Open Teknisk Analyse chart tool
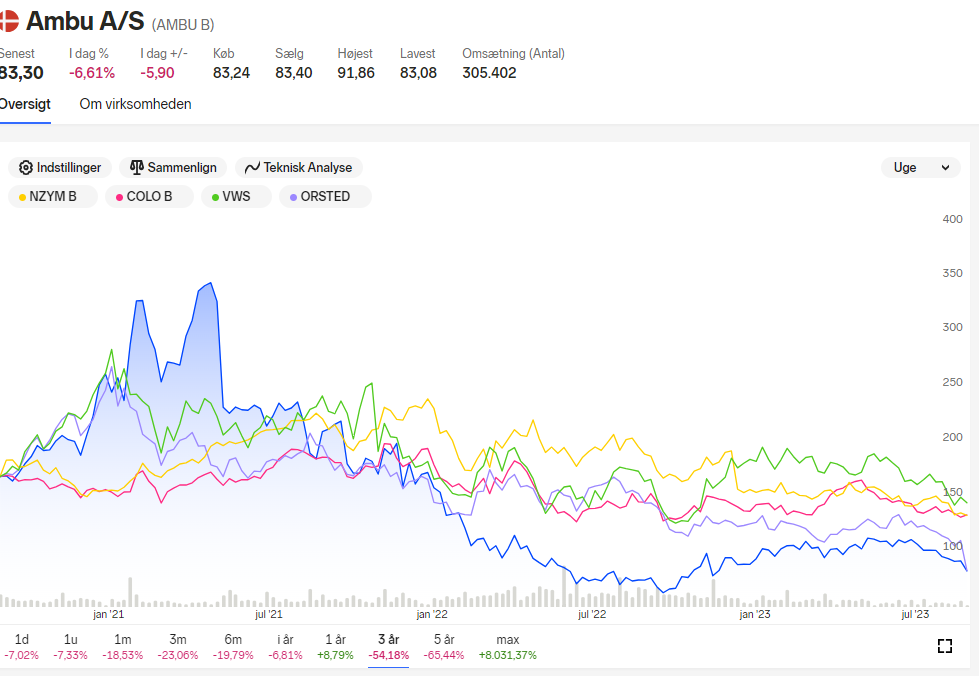The image size is (979, 676). [x=298, y=167]
